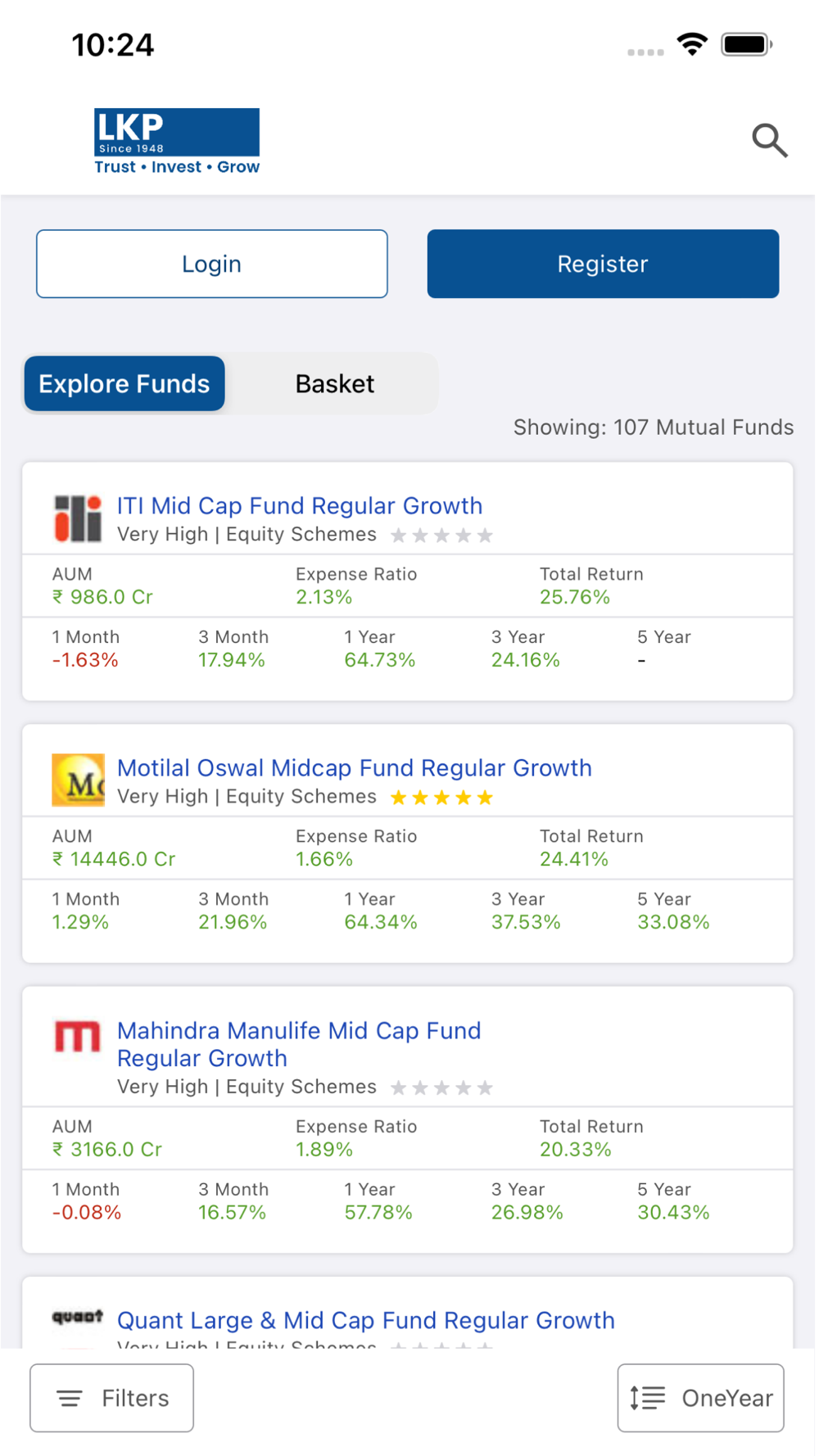Open Quant Large & Mid Cap Fund
819x1456 pixels.
coord(365,1320)
